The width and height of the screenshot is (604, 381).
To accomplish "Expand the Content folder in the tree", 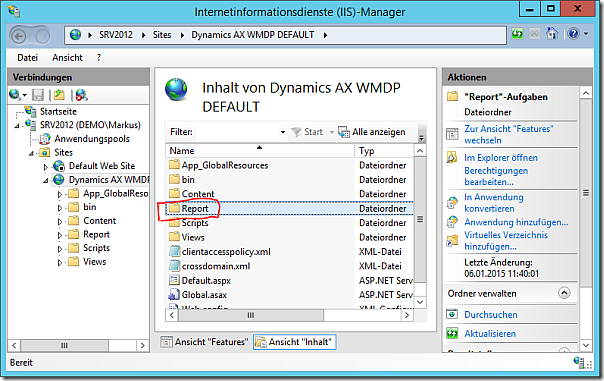I will click(x=60, y=222).
